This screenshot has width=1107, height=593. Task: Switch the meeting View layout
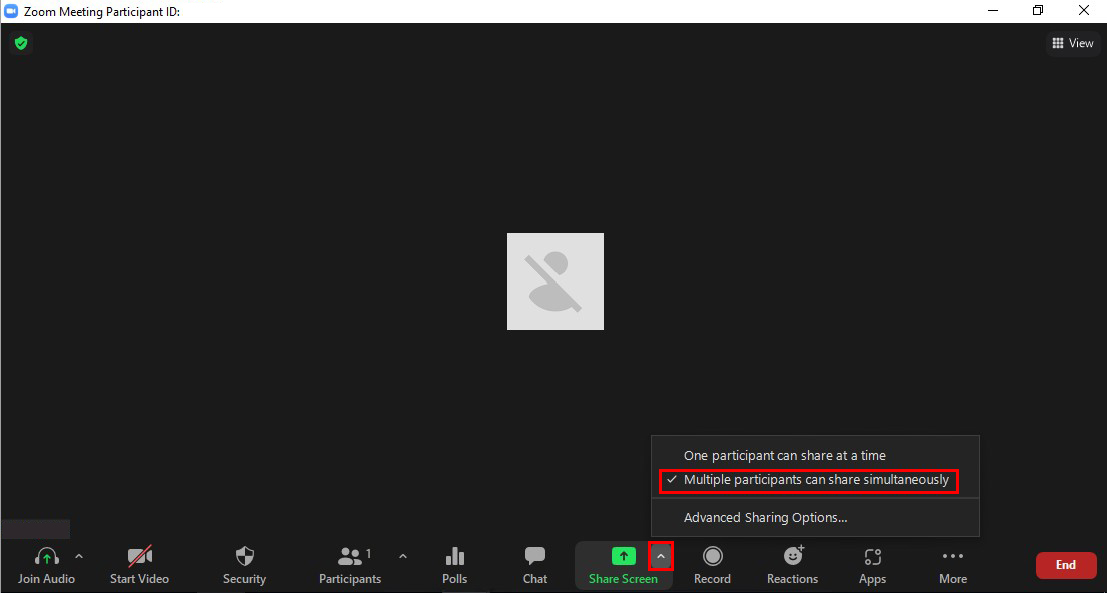coord(1073,43)
